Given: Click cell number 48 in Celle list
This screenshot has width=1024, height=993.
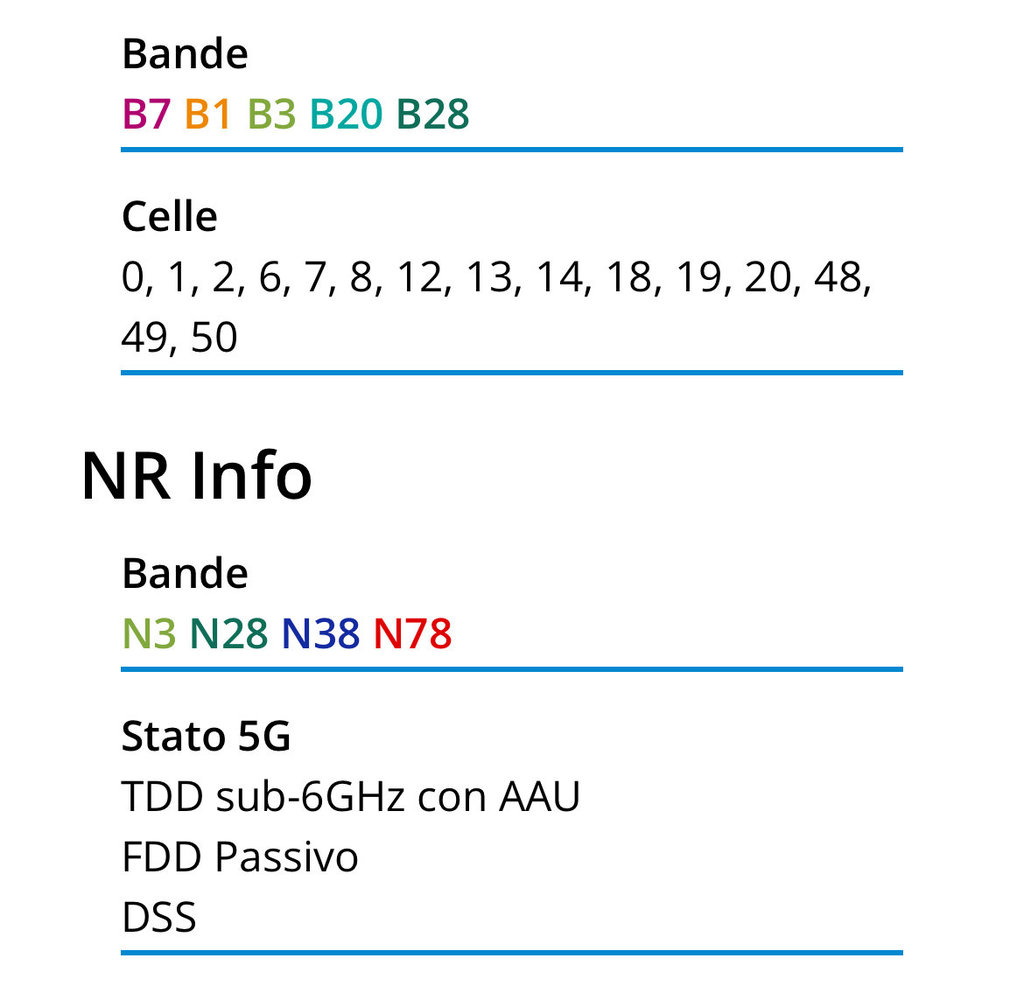Looking at the screenshot, I should click(841, 277).
